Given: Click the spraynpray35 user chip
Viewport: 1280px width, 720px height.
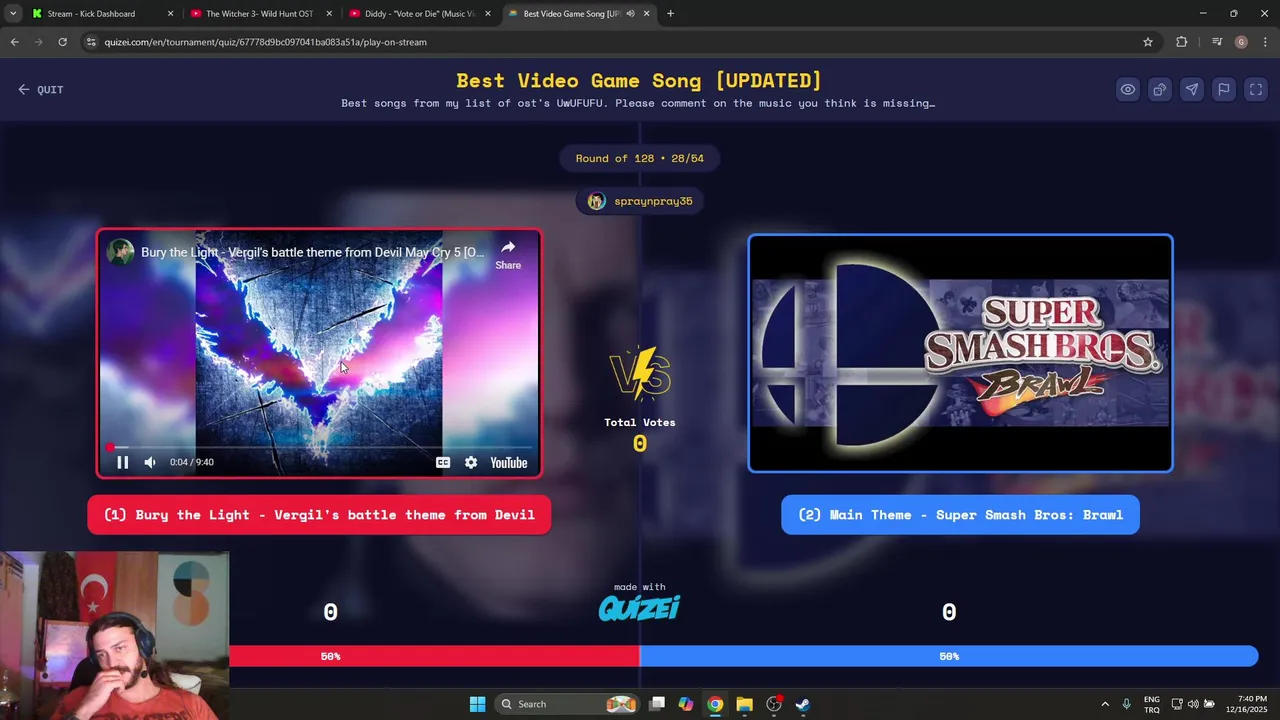Looking at the screenshot, I should pos(640,201).
